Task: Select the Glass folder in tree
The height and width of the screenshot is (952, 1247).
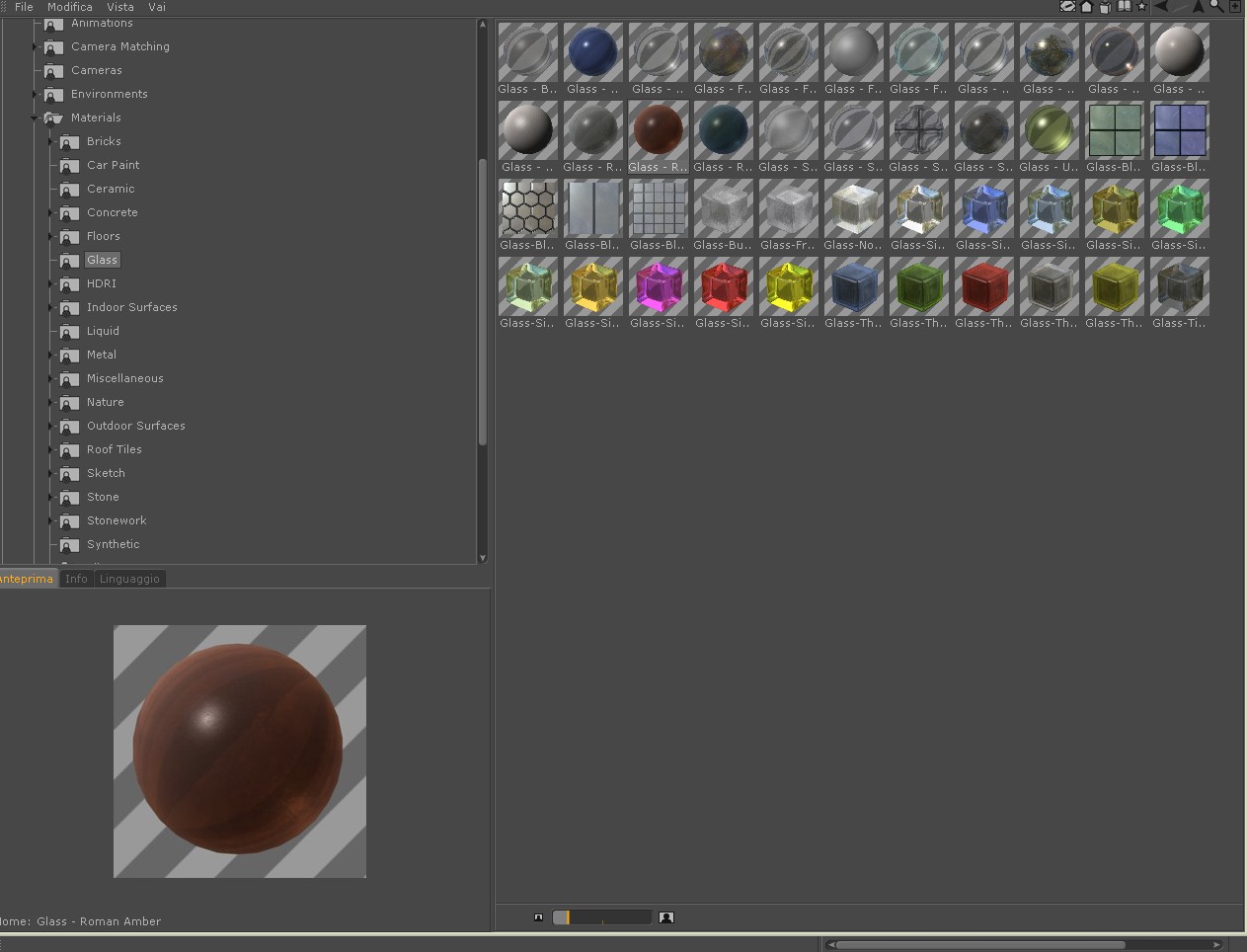Action: point(102,260)
